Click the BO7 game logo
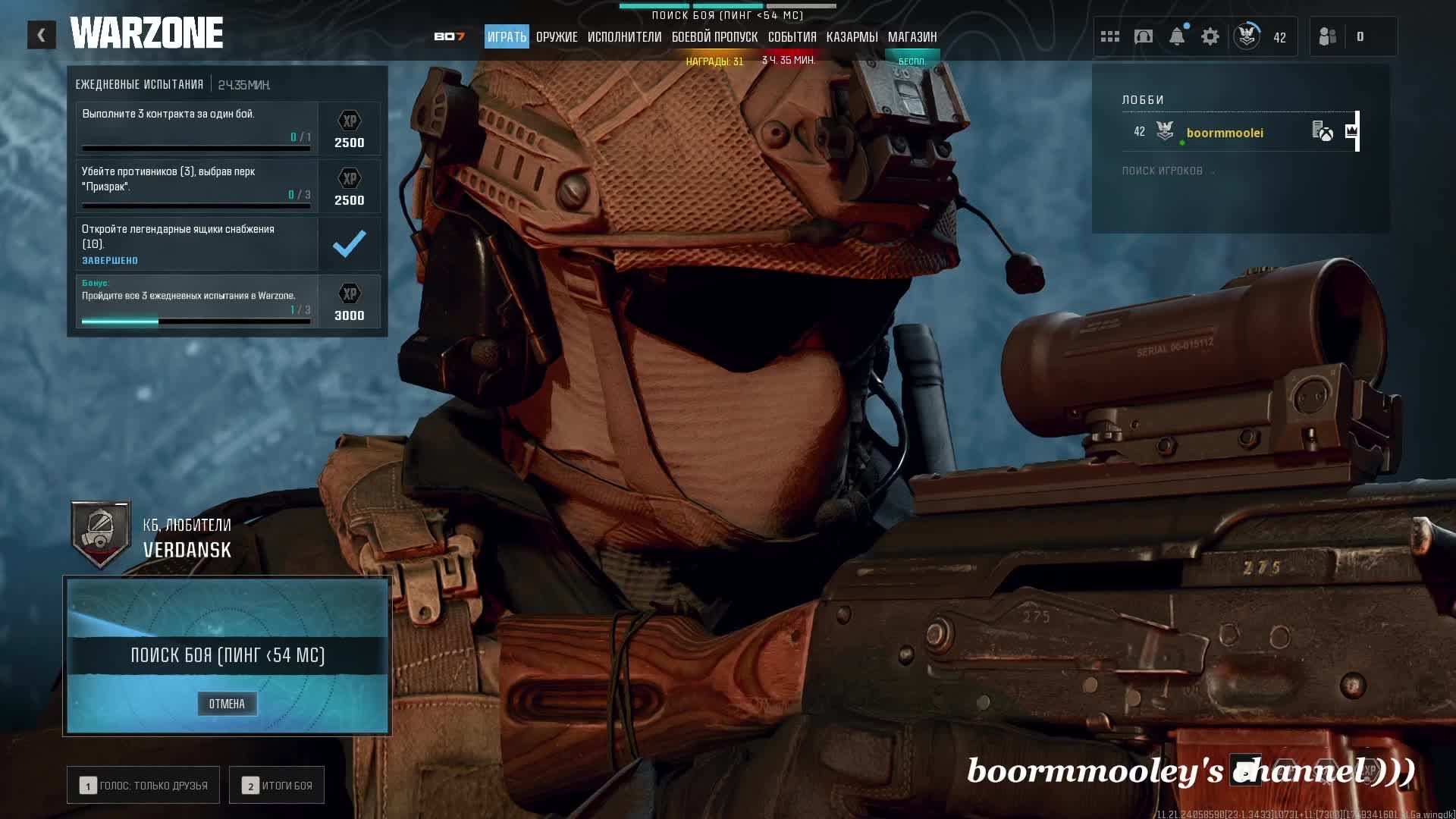This screenshot has width=1456, height=819. pos(449,36)
